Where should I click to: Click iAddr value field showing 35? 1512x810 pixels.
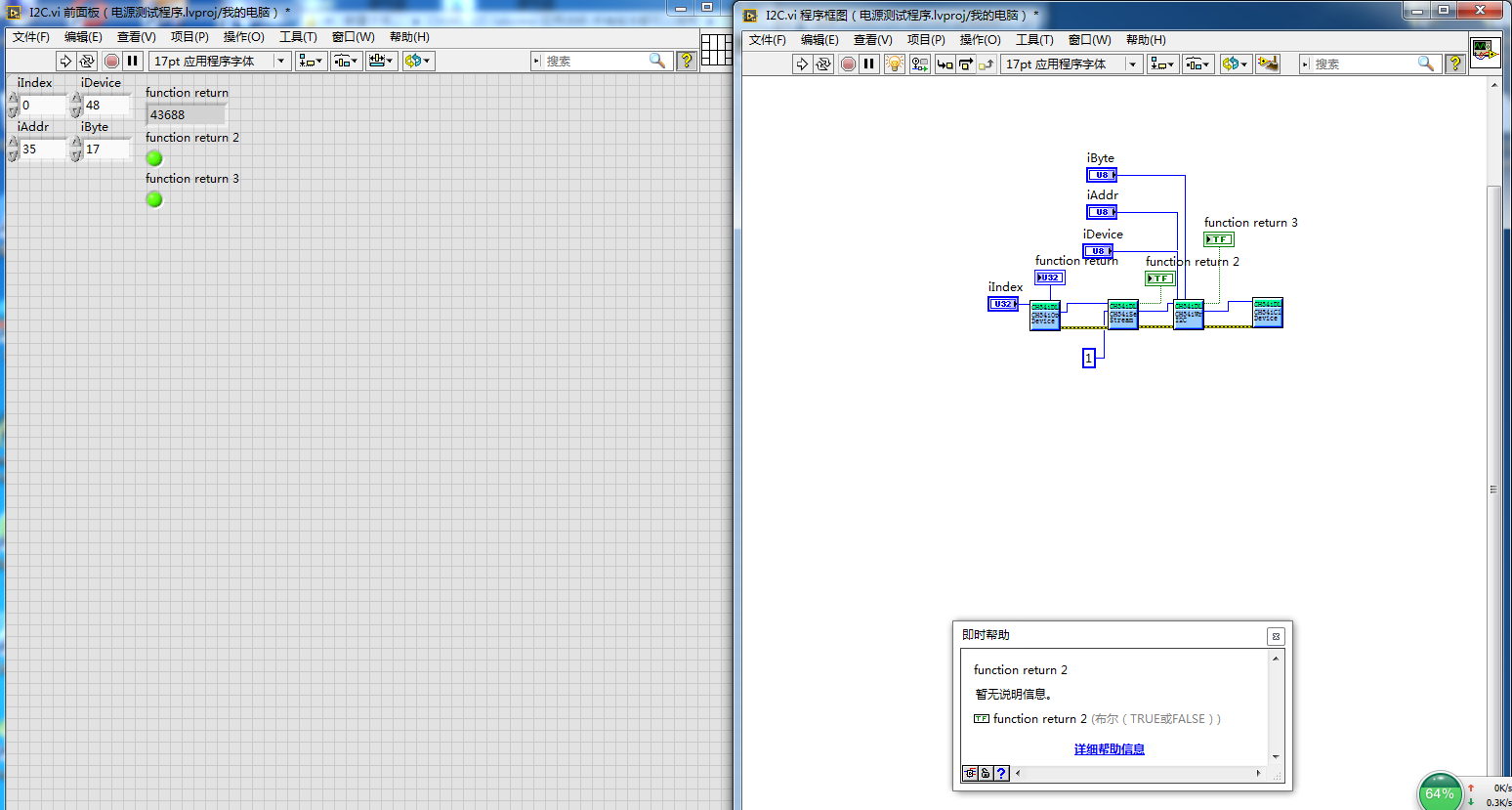43,149
